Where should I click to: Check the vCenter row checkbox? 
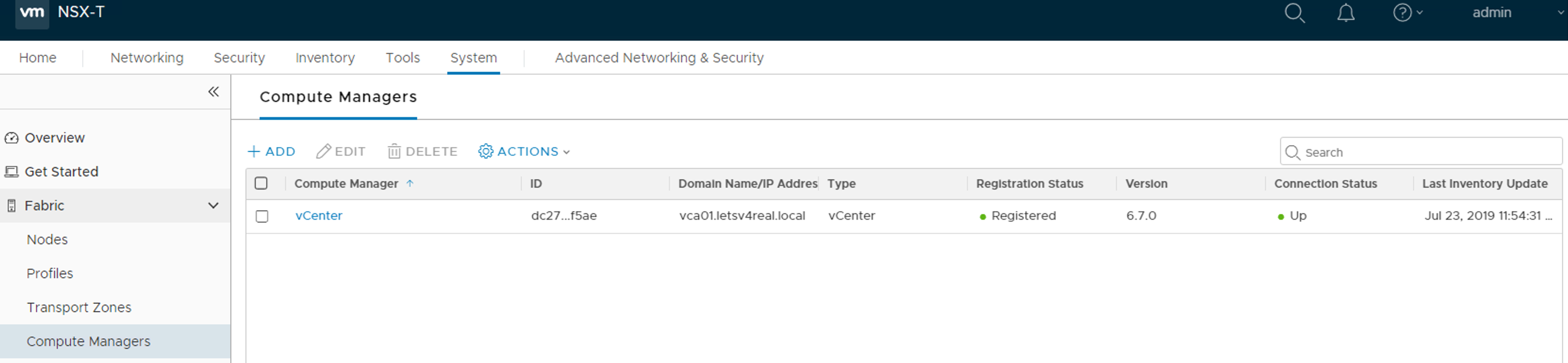[x=262, y=216]
